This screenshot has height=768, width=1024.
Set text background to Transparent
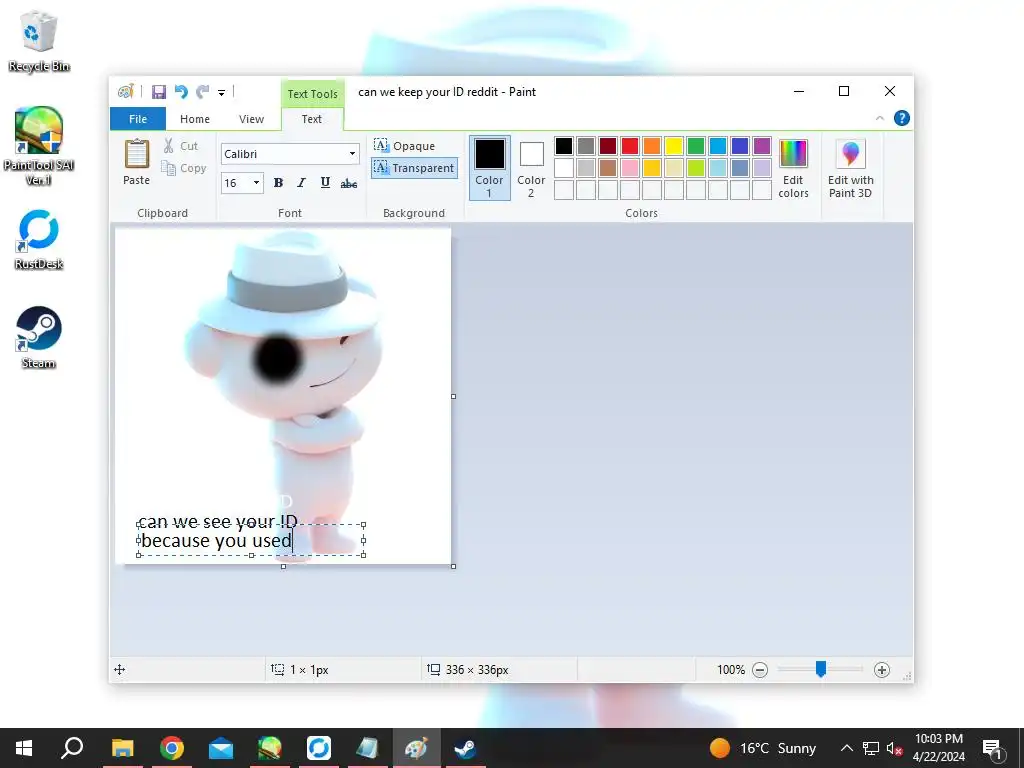point(414,168)
